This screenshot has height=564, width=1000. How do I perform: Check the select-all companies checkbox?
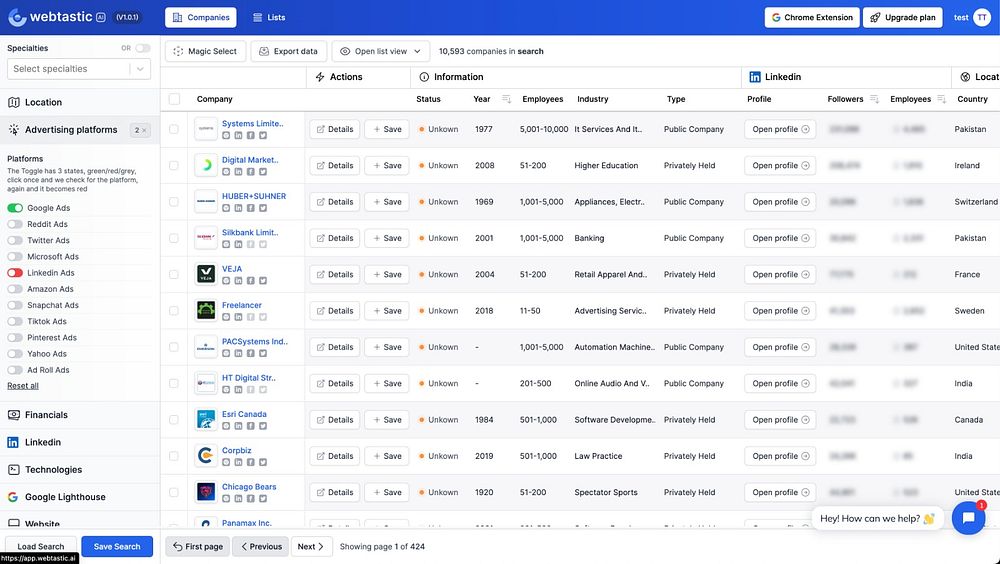[x=174, y=99]
